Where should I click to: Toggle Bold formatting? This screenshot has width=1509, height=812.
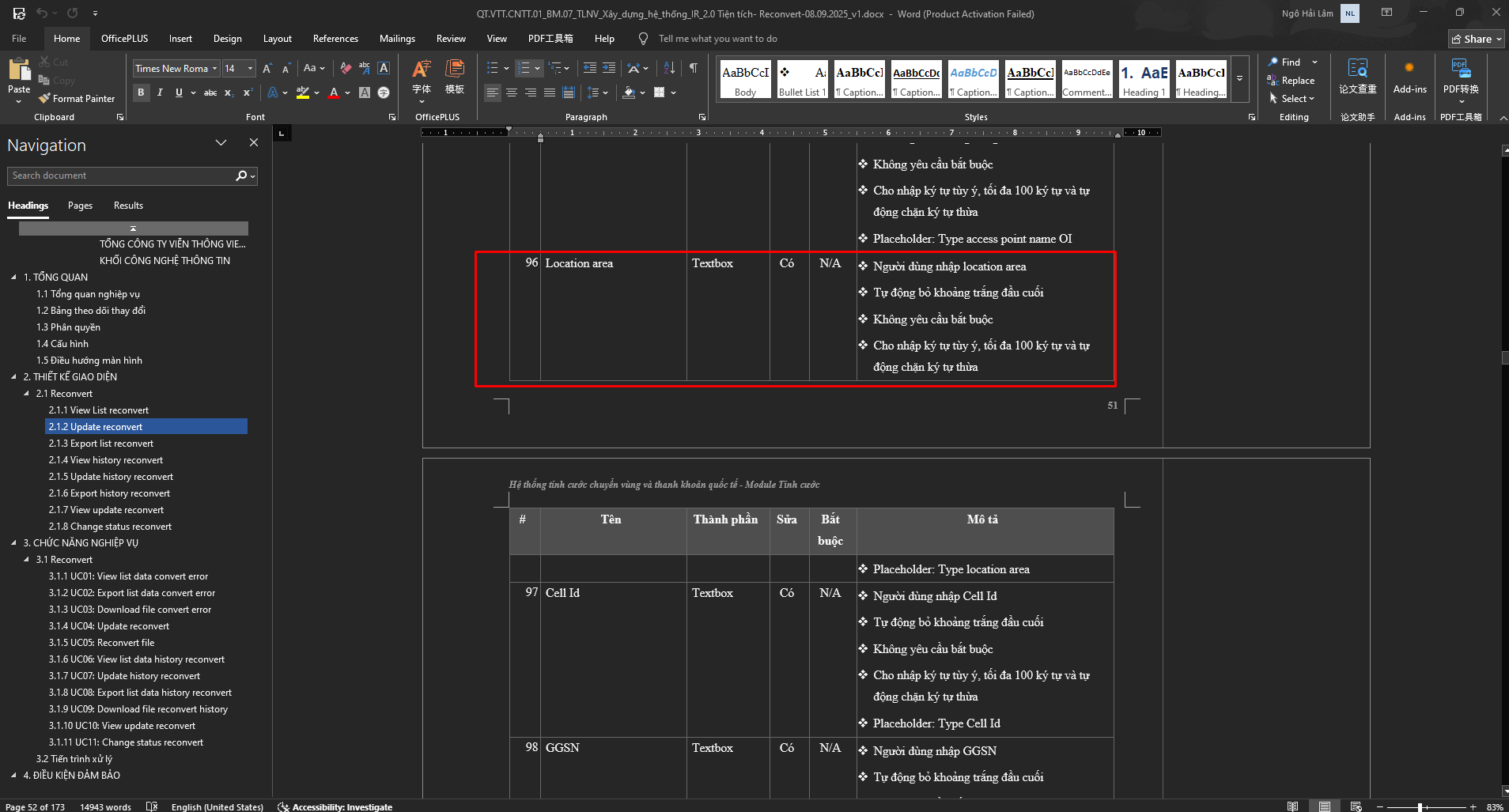click(x=141, y=93)
